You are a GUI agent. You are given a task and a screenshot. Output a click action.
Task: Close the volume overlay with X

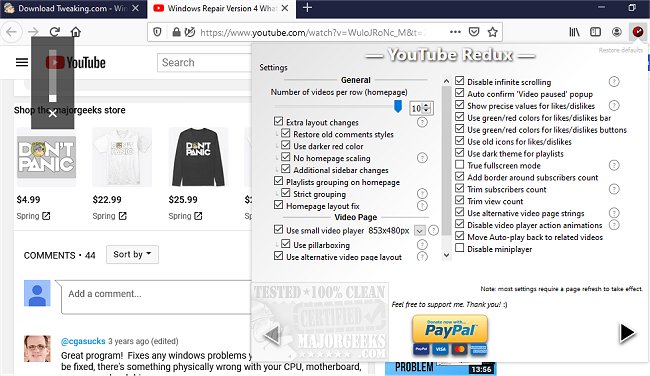click(52, 114)
